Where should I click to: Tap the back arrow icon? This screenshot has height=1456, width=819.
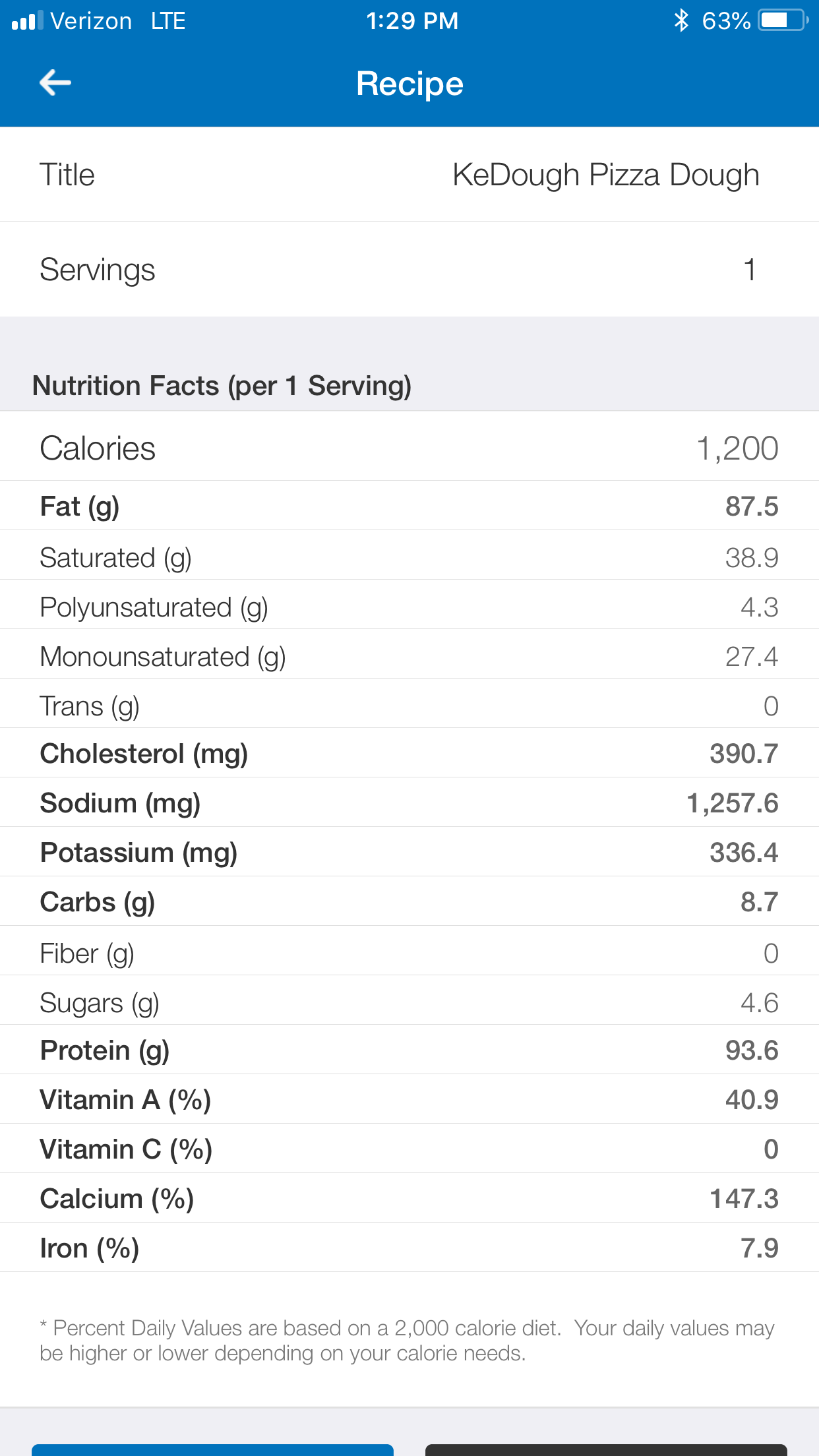(x=55, y=83)
